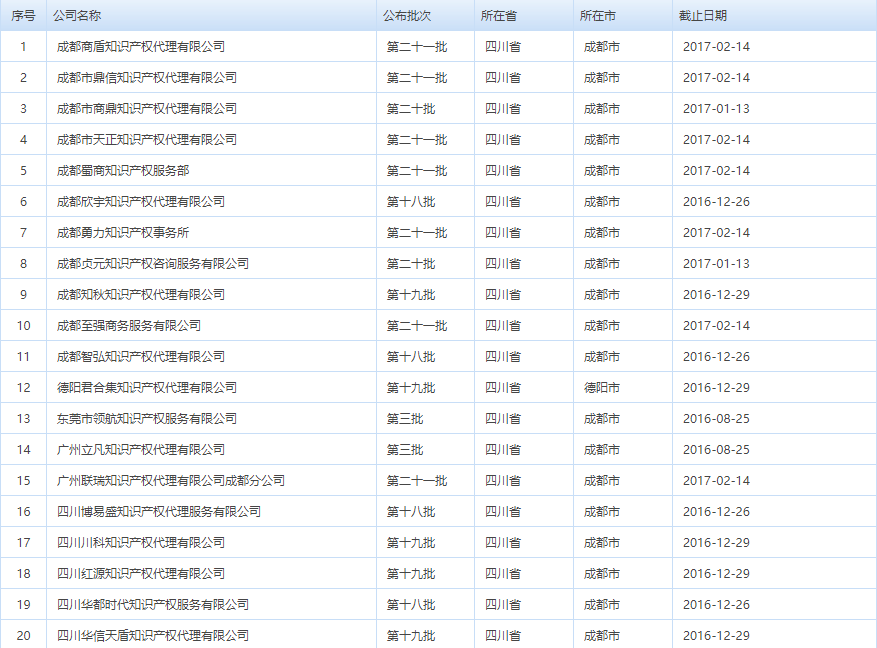
Task: Click sequence number 5 cell
Action: [x=23, y=171]
